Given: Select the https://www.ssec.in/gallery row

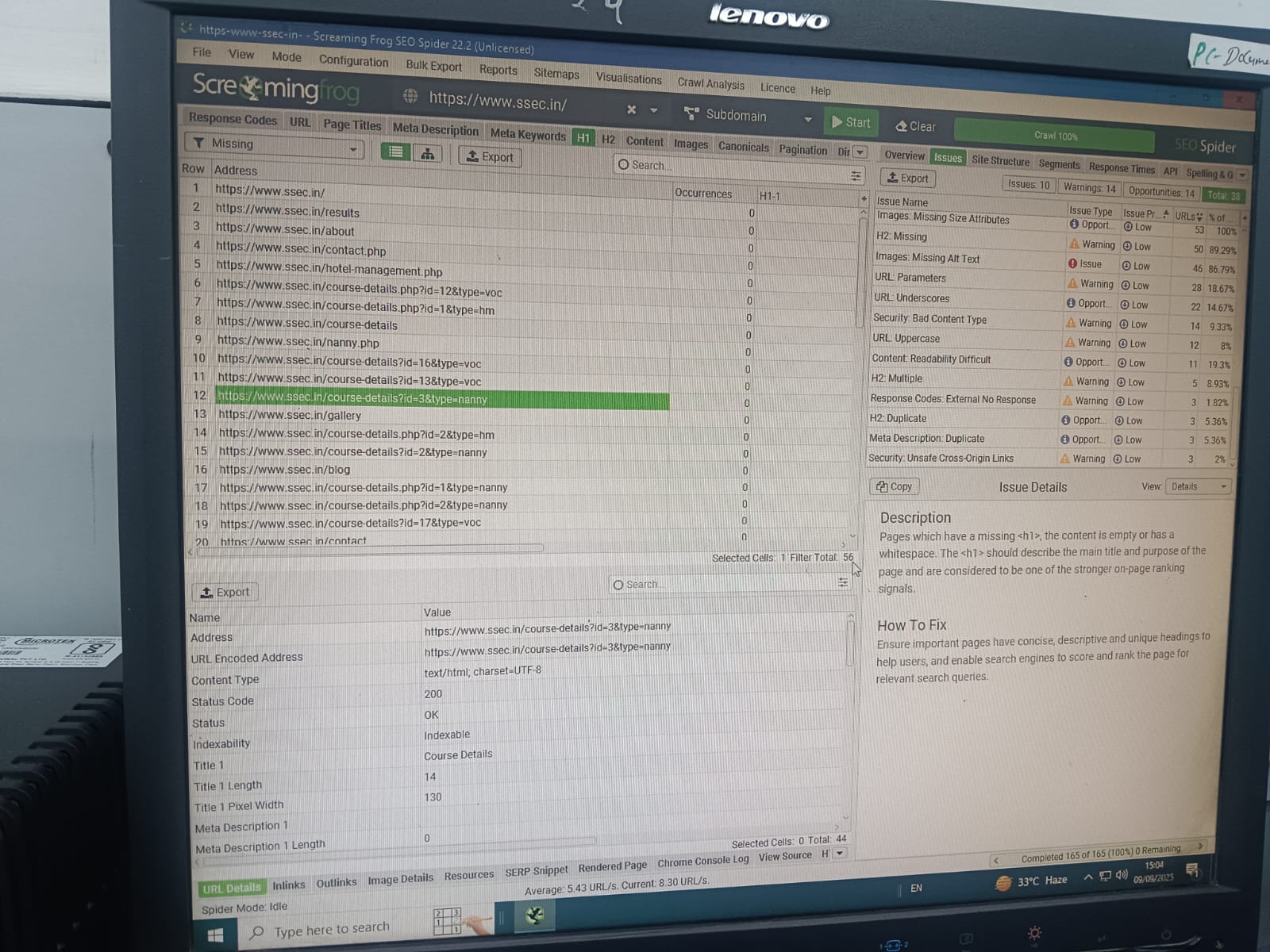Looking at the screenshot, I should point(290,415).
